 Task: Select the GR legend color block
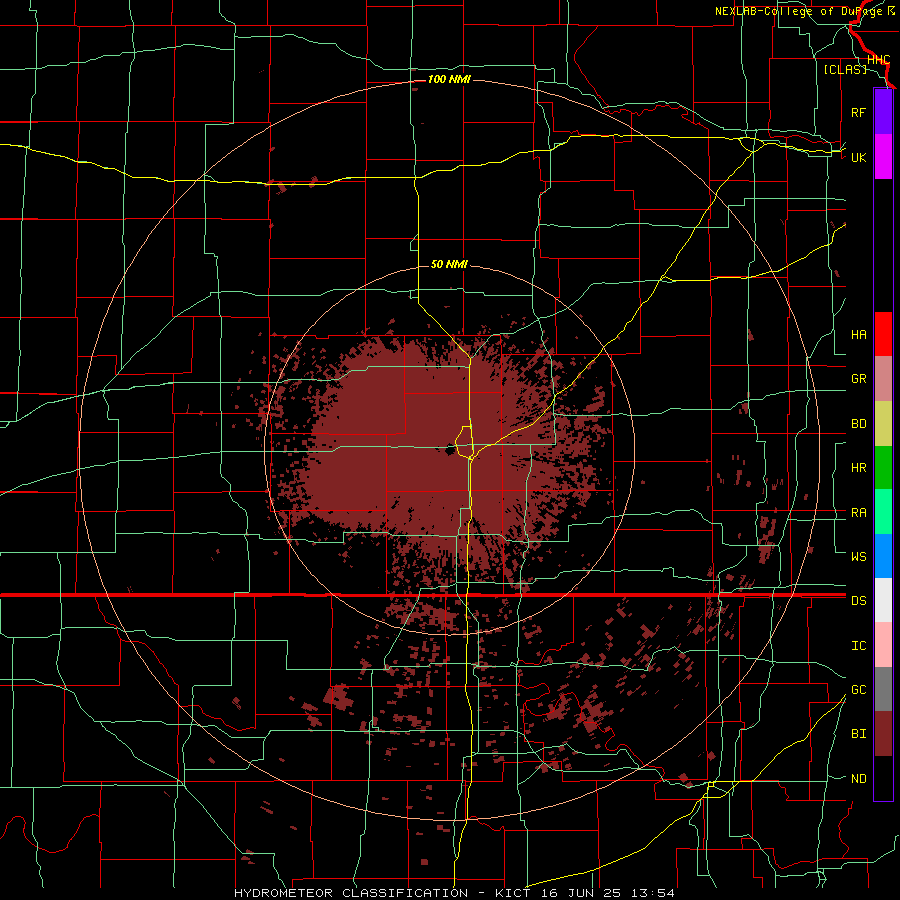(883, 379)
